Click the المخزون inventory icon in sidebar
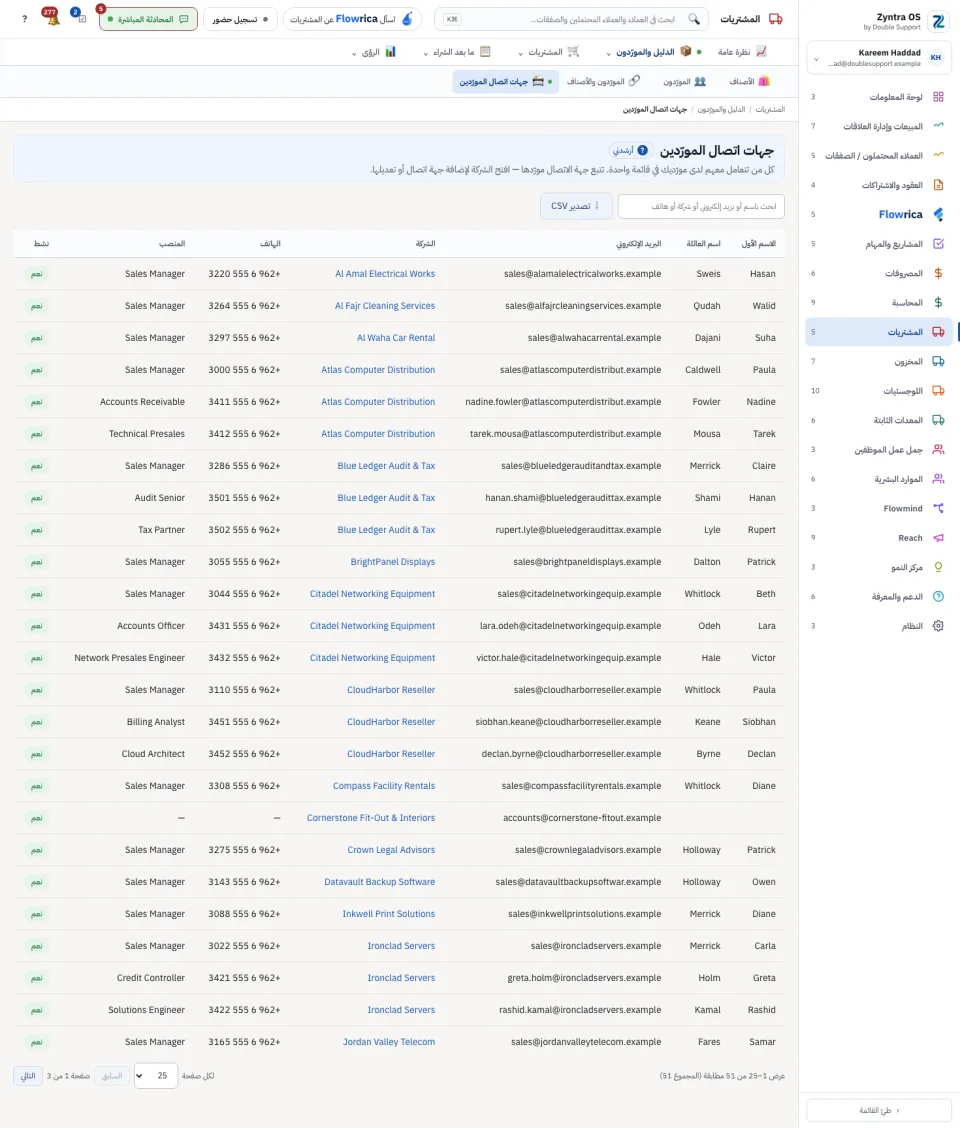Viewport: 960px width, 1128px height. (938, 361)
